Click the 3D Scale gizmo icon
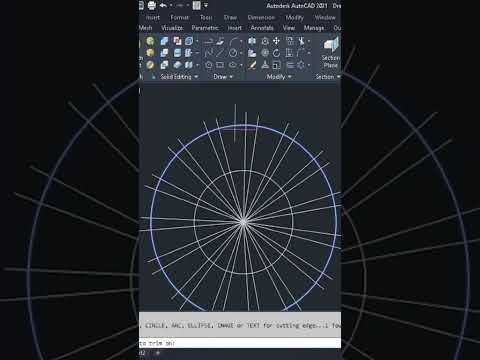This screenshot has width=480, height=360. coord(265,65)
